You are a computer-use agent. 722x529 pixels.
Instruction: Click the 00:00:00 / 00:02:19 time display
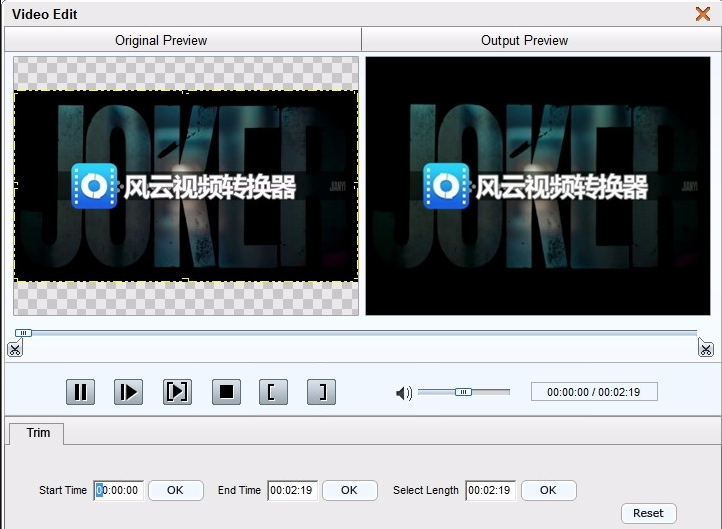tap(594, 392)
